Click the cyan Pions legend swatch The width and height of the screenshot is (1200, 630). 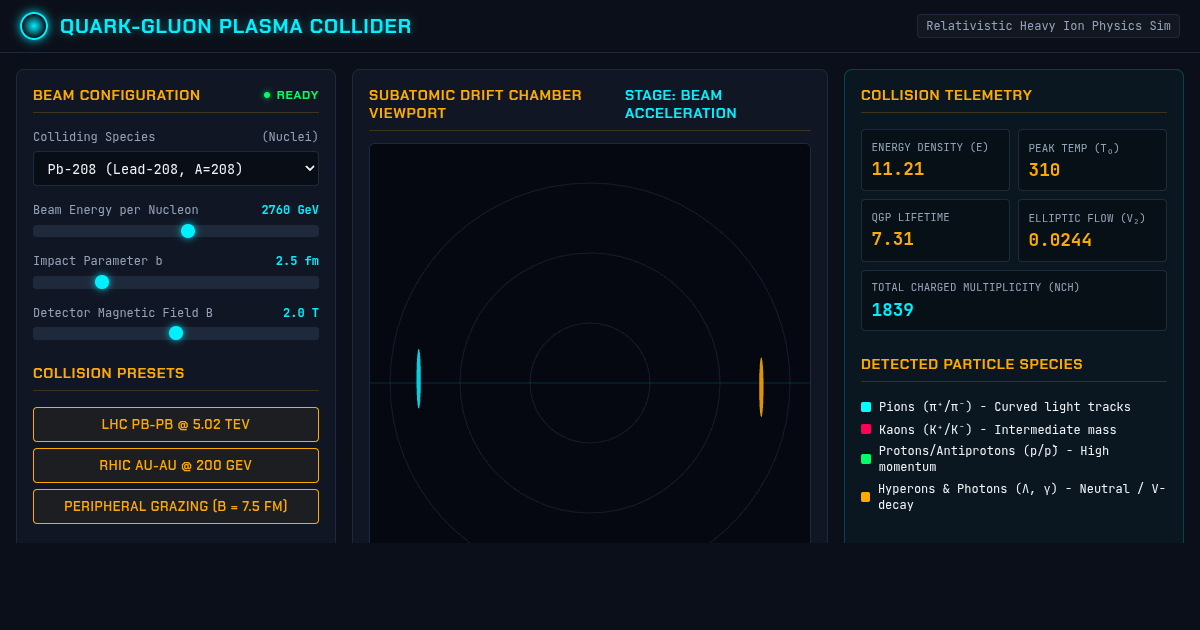tap(866, 407)
